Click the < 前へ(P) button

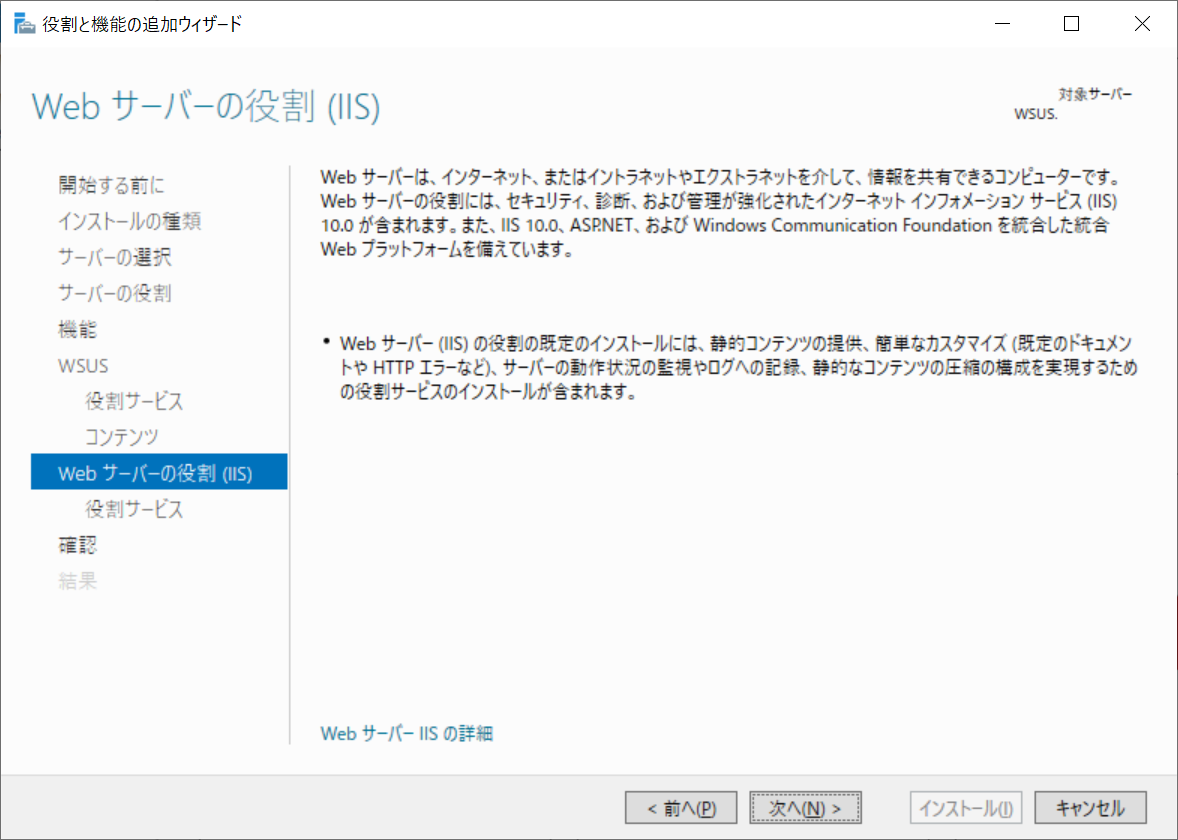[x=681, y=808]
